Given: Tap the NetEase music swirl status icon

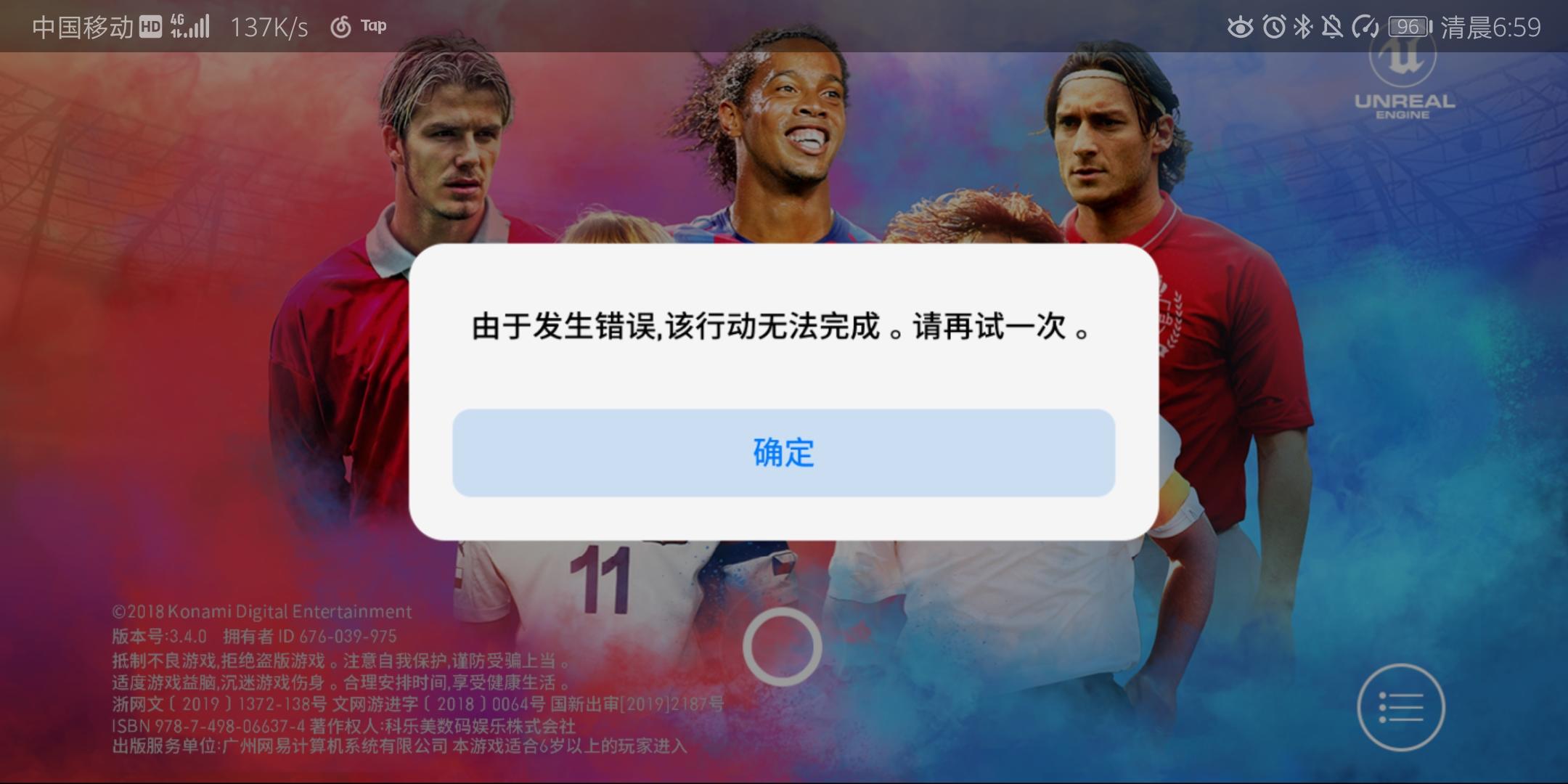Looking at the screenshot, I should click(x=340, y=28).
